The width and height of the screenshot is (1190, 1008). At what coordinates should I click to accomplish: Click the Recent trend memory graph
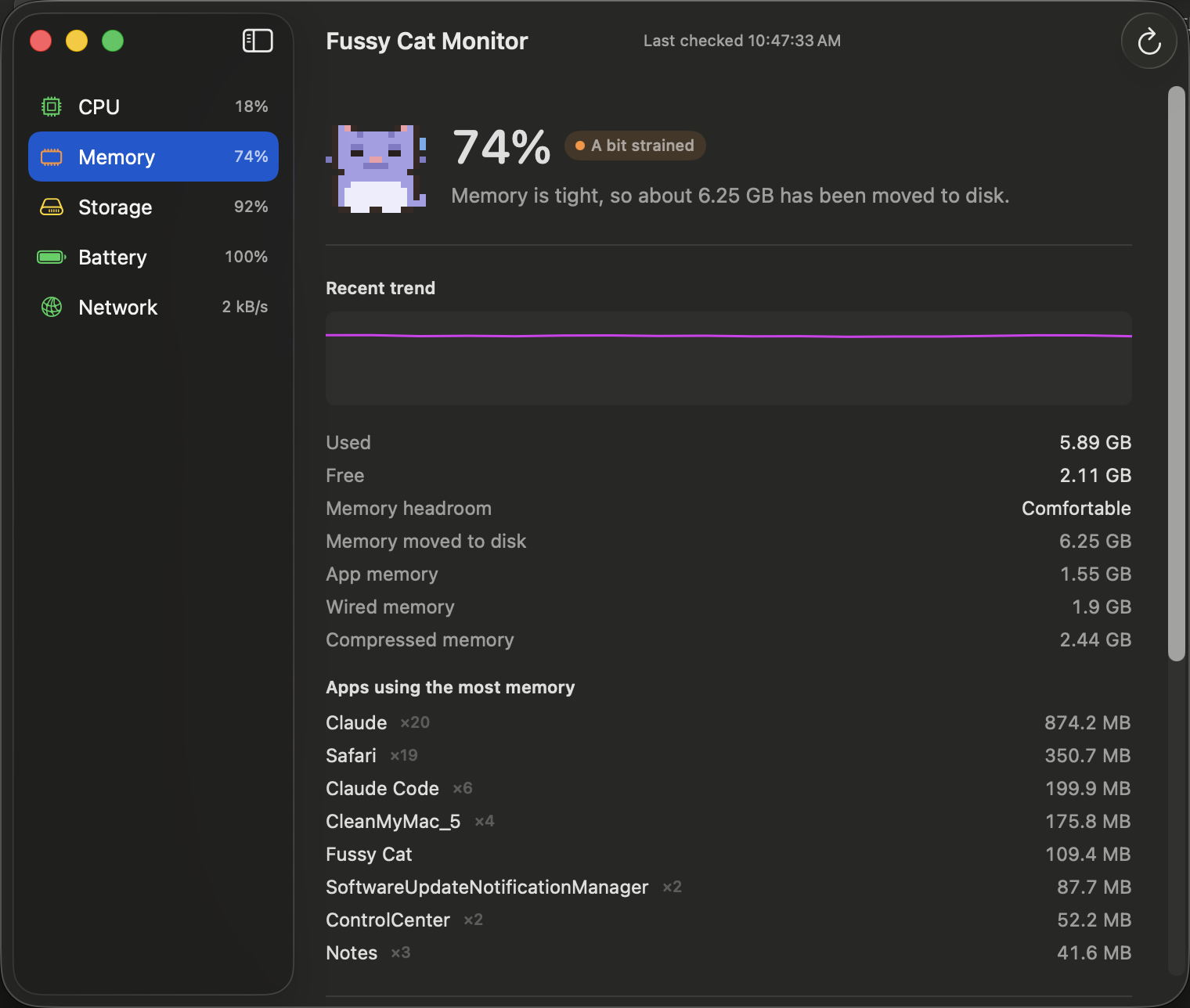tap(729, 358)
